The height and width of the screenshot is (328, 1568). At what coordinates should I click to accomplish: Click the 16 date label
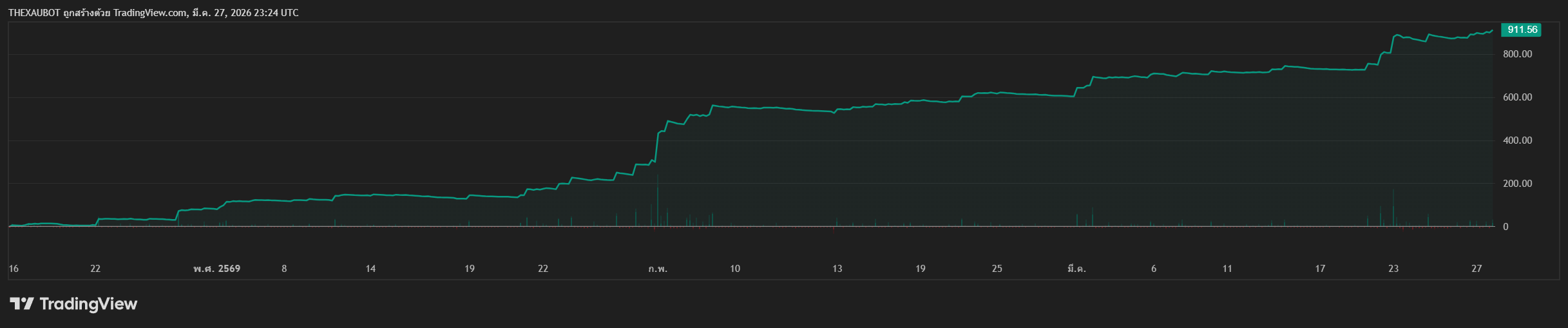tap(14, 269)
